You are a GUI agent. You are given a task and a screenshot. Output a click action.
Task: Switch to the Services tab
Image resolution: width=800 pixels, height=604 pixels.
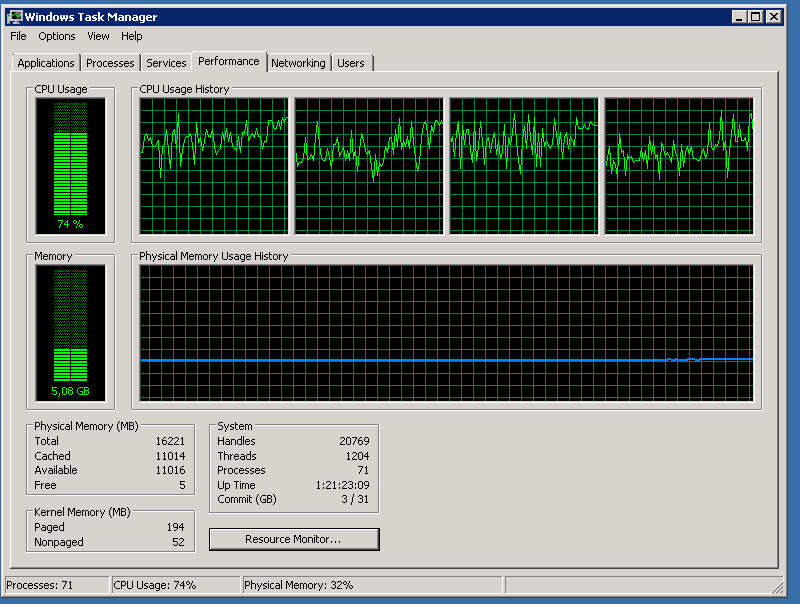(166, 63)
